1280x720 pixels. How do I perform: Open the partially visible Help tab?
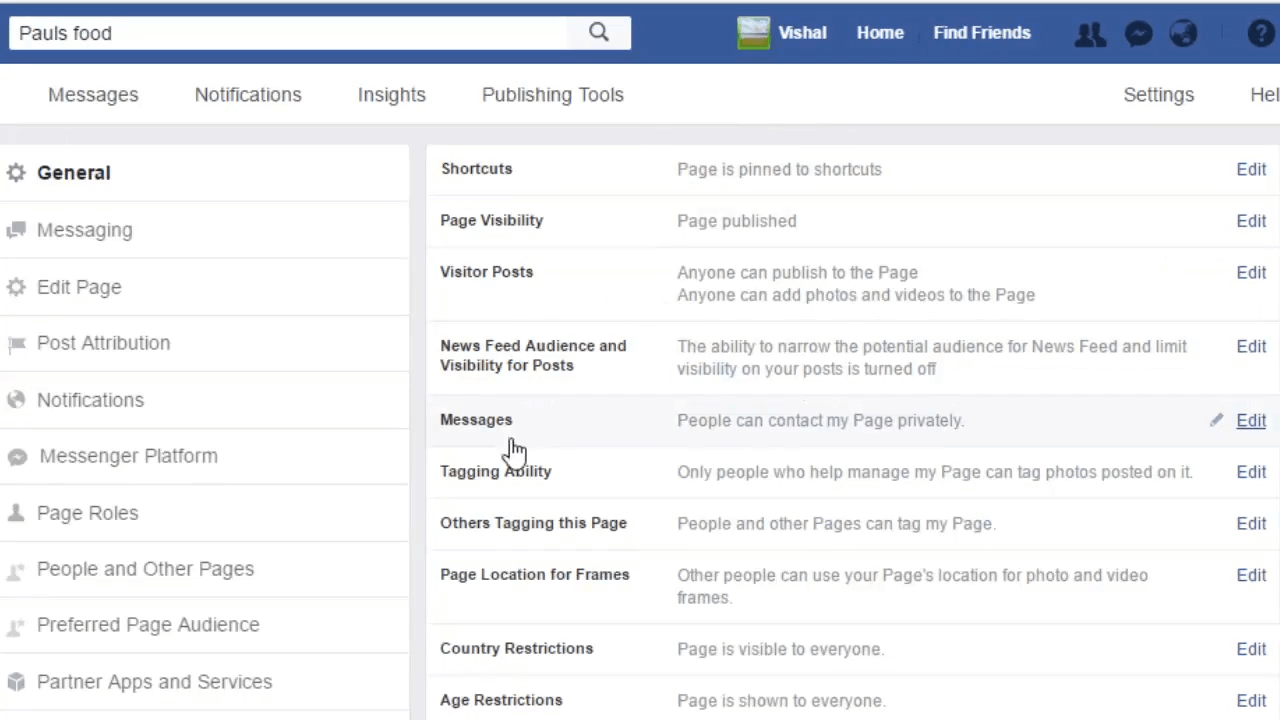point(1265,95)
